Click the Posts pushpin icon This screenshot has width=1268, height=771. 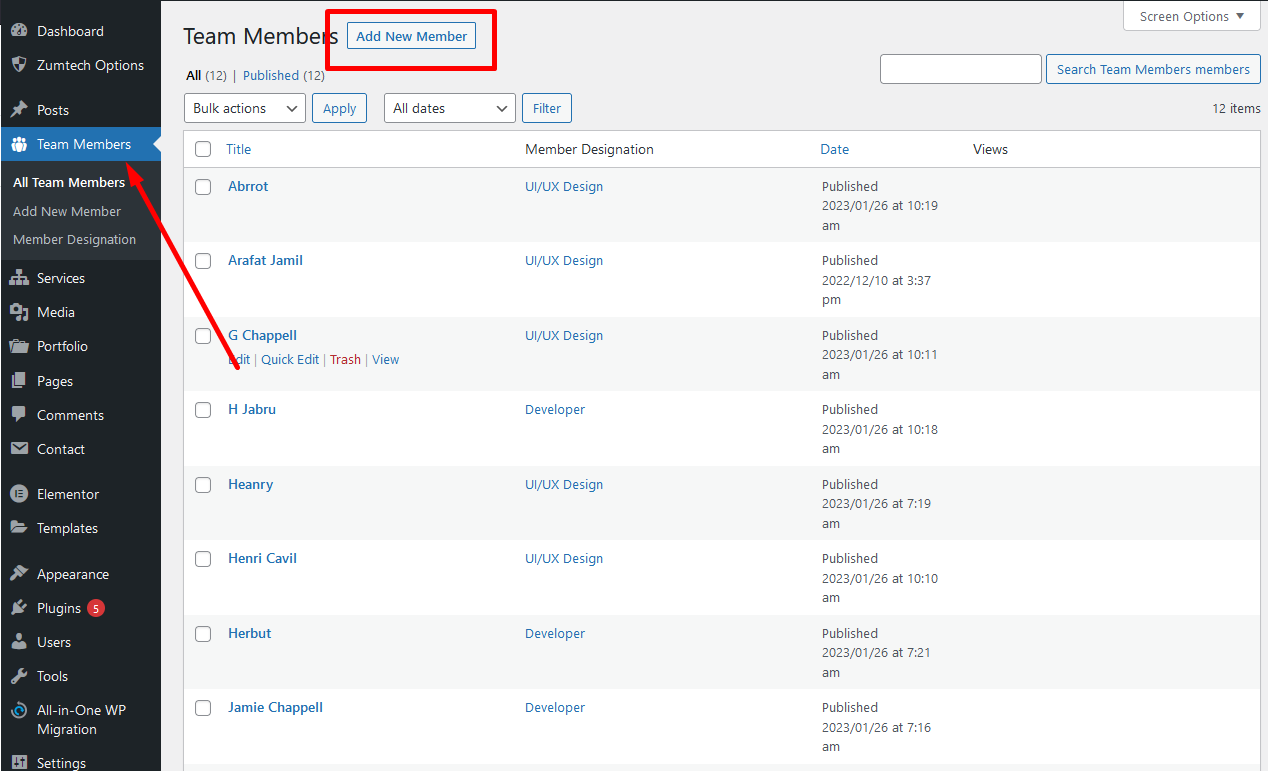coord(19,110)
